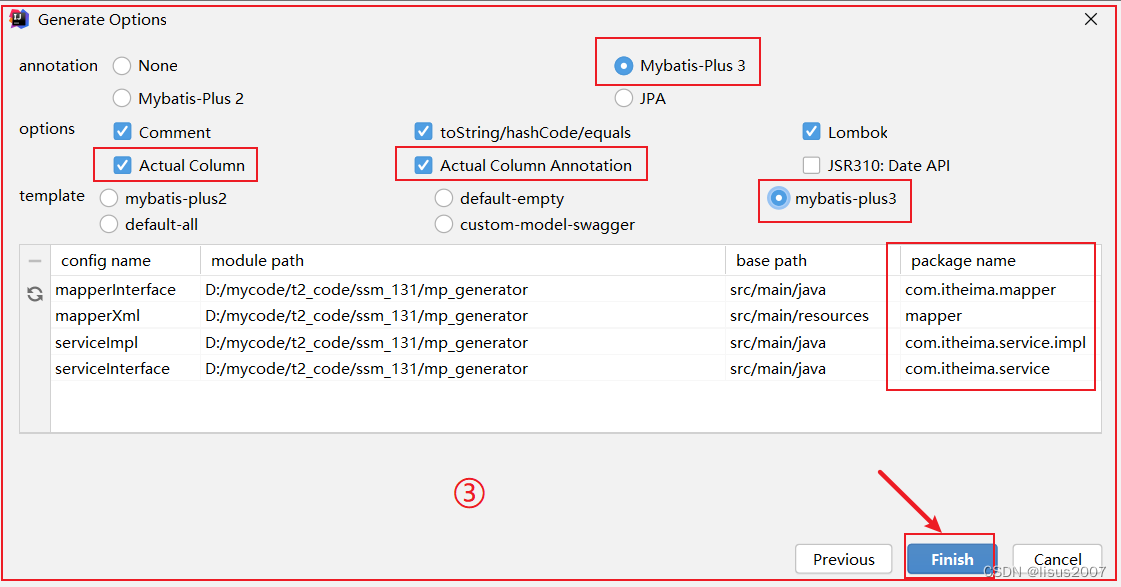Select the default-empty template
This screenshot has width=1121, height=587.
(444, 198)
